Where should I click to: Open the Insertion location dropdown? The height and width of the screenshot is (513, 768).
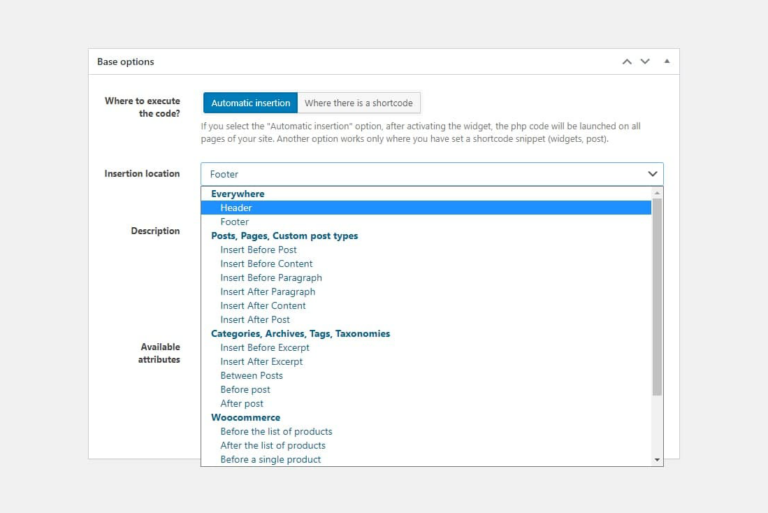[x=431, y=174]
